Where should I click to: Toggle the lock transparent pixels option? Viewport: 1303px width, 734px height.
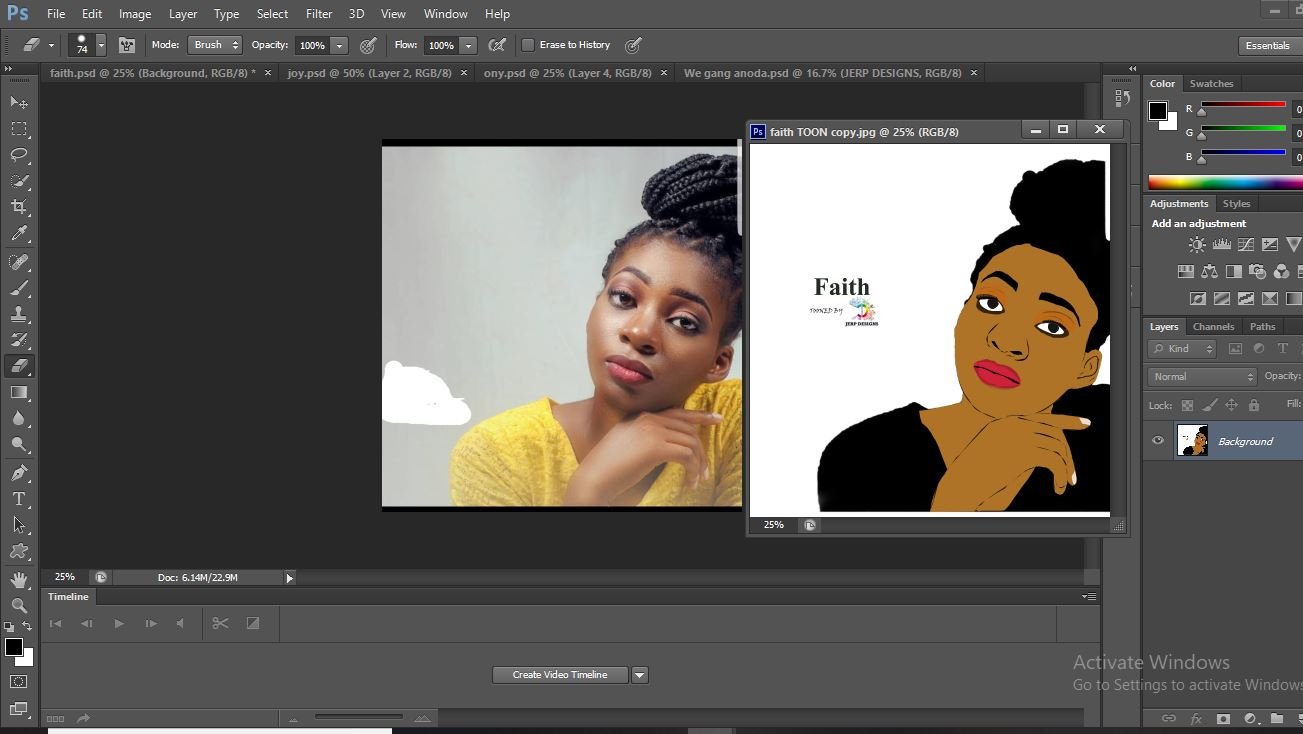(x=1187, y=405)
